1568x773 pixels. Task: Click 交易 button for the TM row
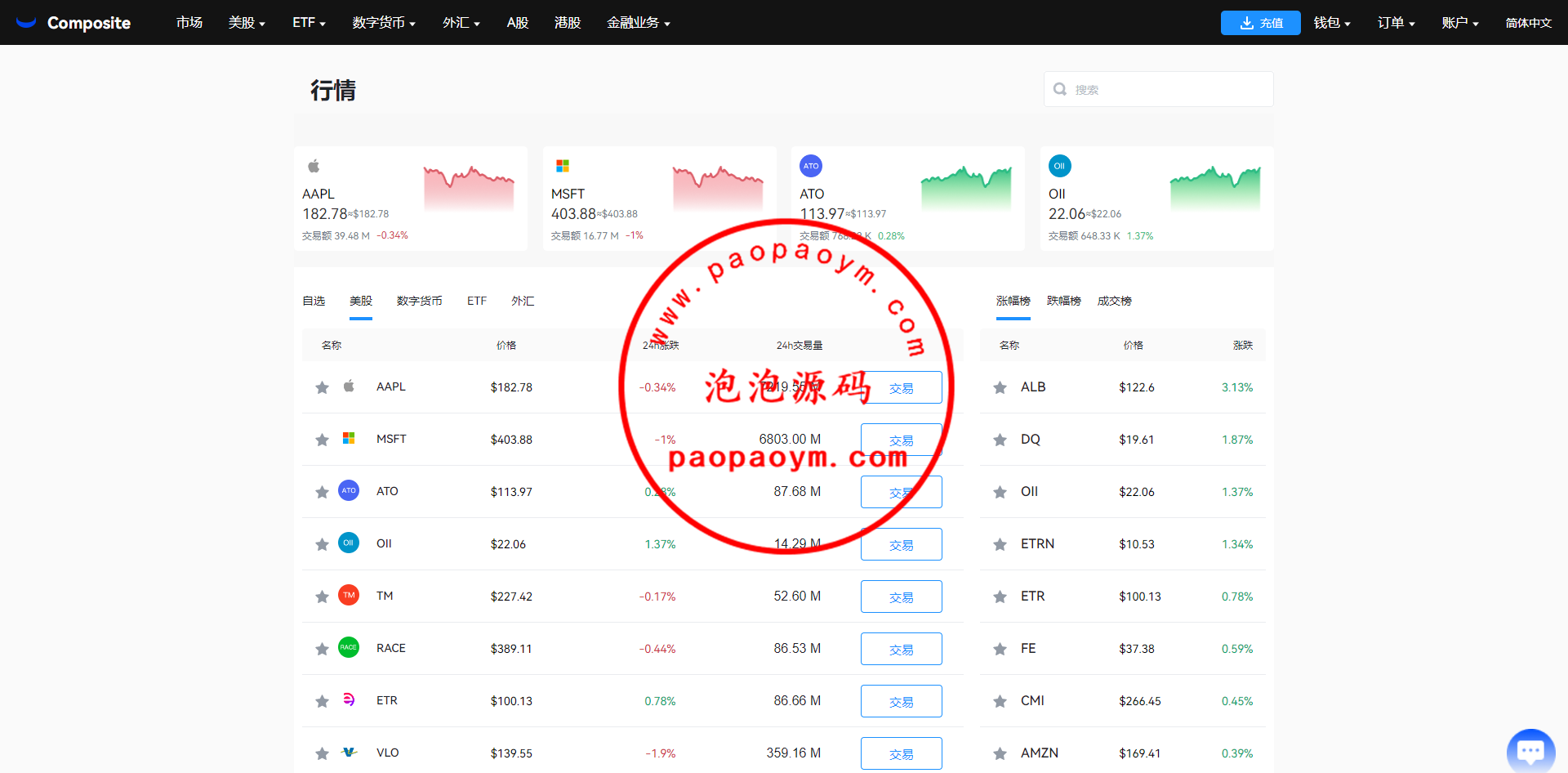(902, 597)
